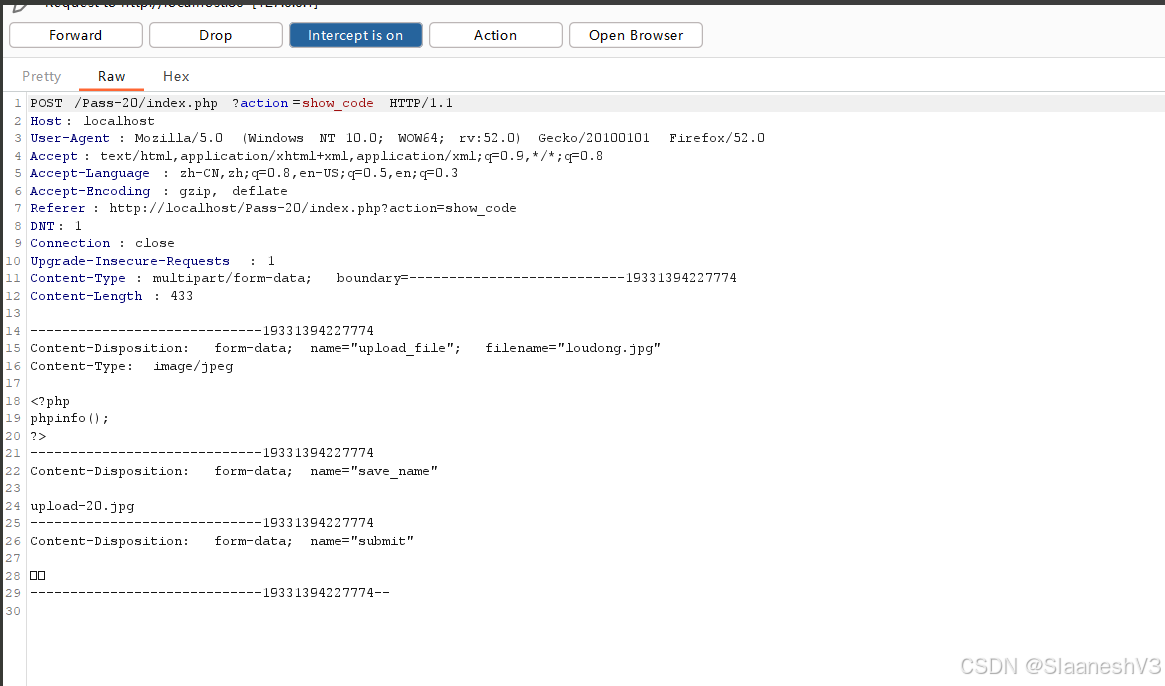Click the Accept header with text/html value
This screenshot has width=1165, height=686.
(x=317, y=156)
